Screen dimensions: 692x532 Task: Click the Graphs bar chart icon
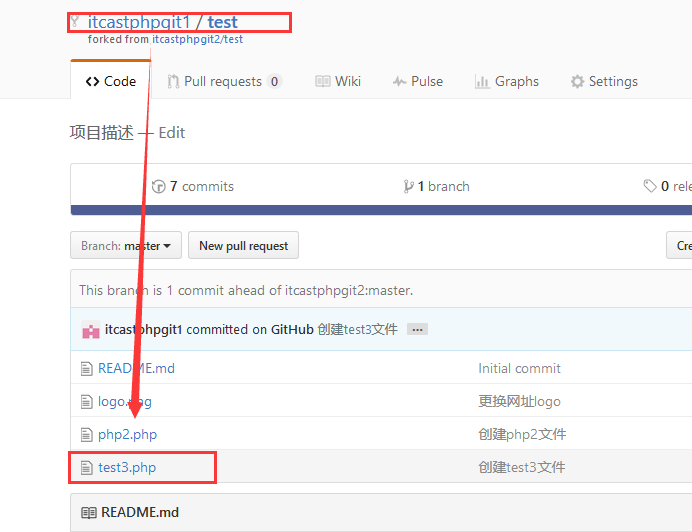(x=482, y=82)
